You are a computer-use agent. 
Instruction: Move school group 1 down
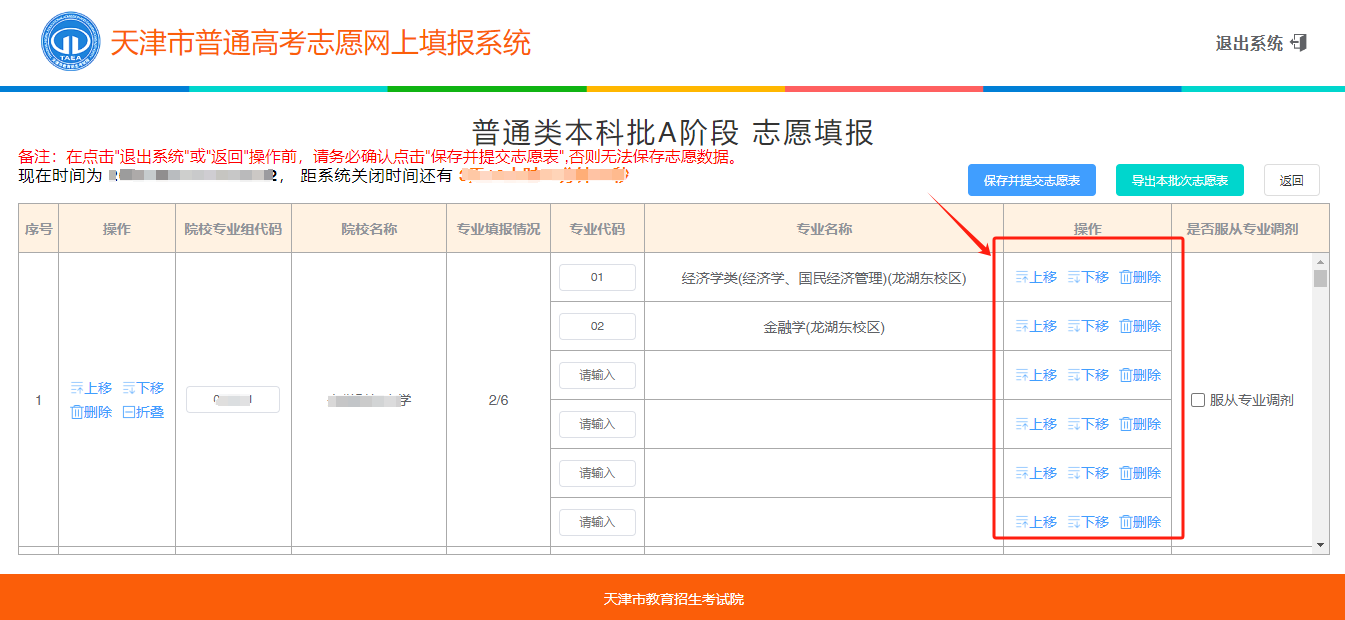pos(143,388)
